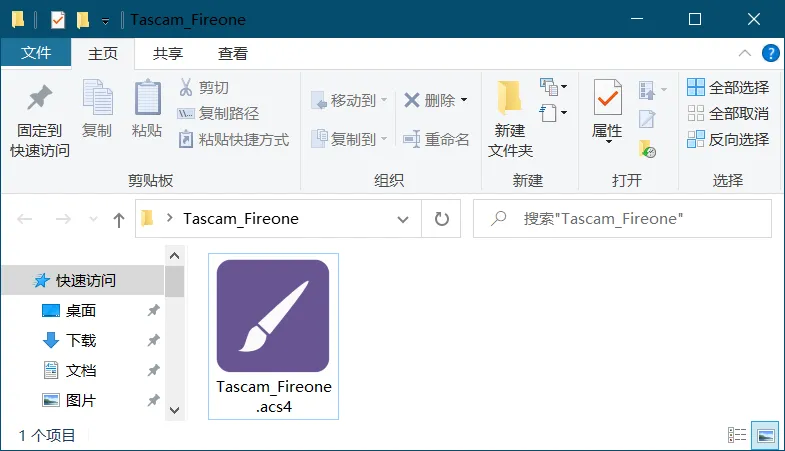Choose Invert Selection in ribbon
The image size is (785, 451).
pyautogui.click(x=729, y=139)
